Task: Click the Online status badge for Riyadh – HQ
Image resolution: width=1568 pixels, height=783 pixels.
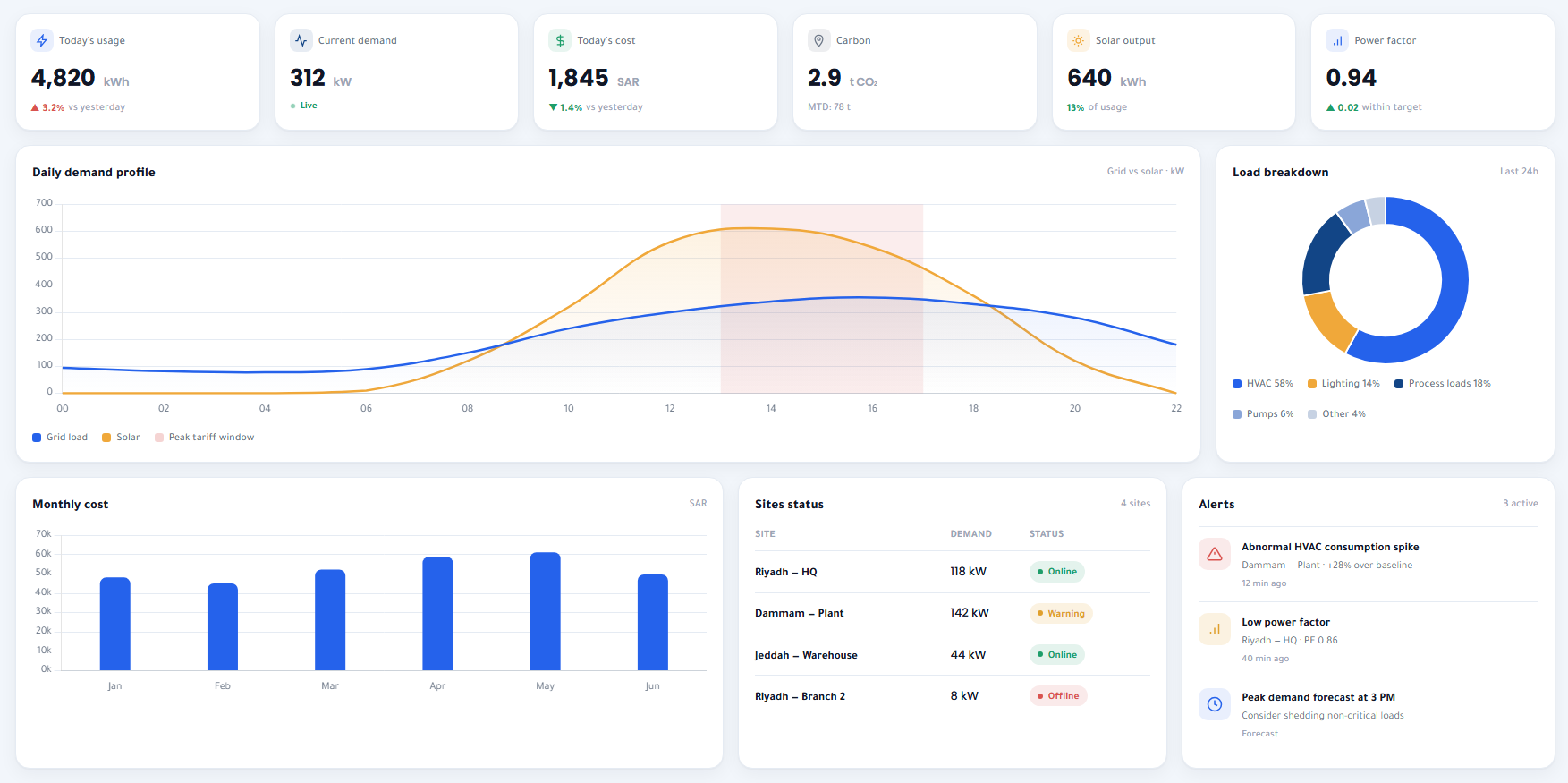Action: pos(1057,572)
